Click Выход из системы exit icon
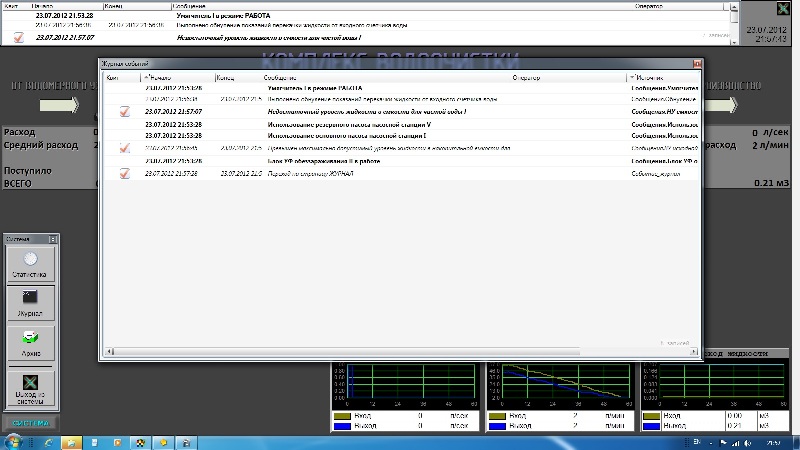The width and height of the screenshot is (800, 450). point(30,387)
